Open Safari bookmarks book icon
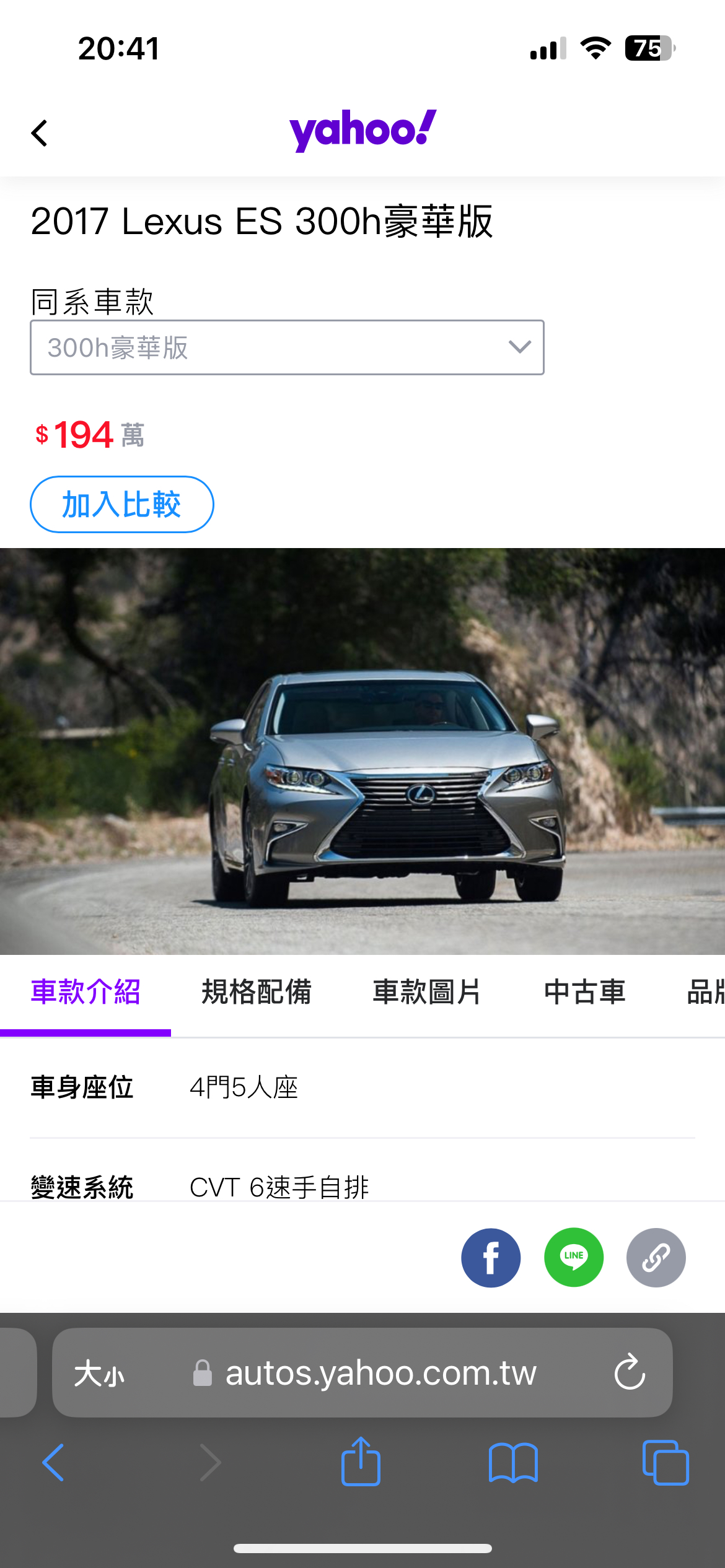Viewport: 725px width, 1568px height. (513, 1463)
